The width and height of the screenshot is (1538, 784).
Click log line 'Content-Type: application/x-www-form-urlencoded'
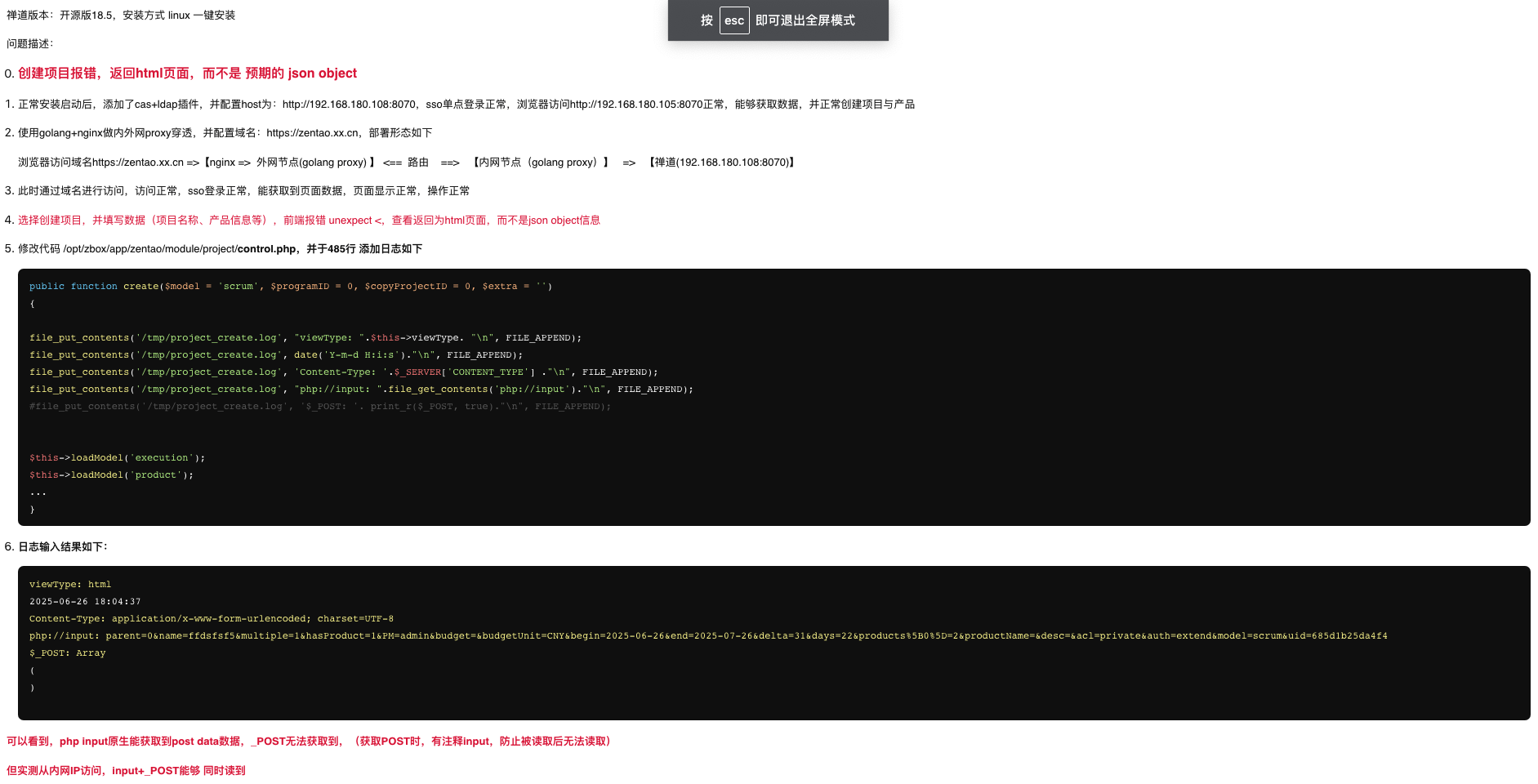tap(212, 619)
